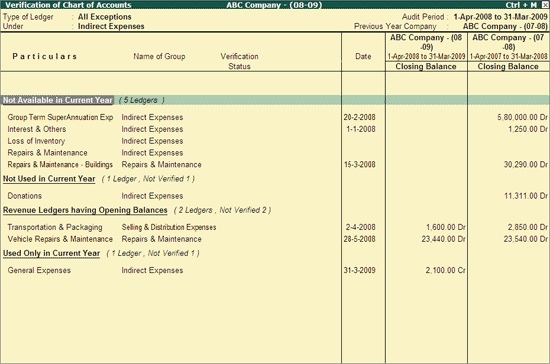This screenshot has width=550, height=364.
Task: Collapse the 'Used Only in Current Year' group
Action: pos(52,253)
